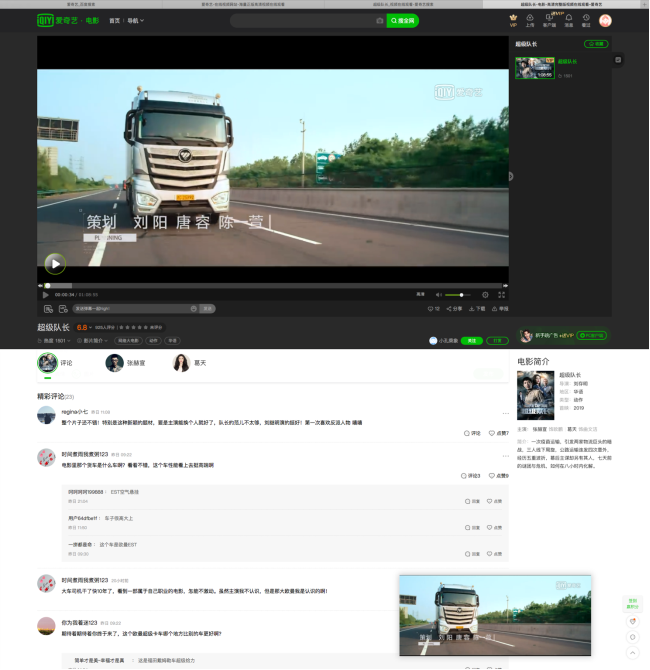
Task: Mute with the speaker icon
Action: tap(438, 295)
